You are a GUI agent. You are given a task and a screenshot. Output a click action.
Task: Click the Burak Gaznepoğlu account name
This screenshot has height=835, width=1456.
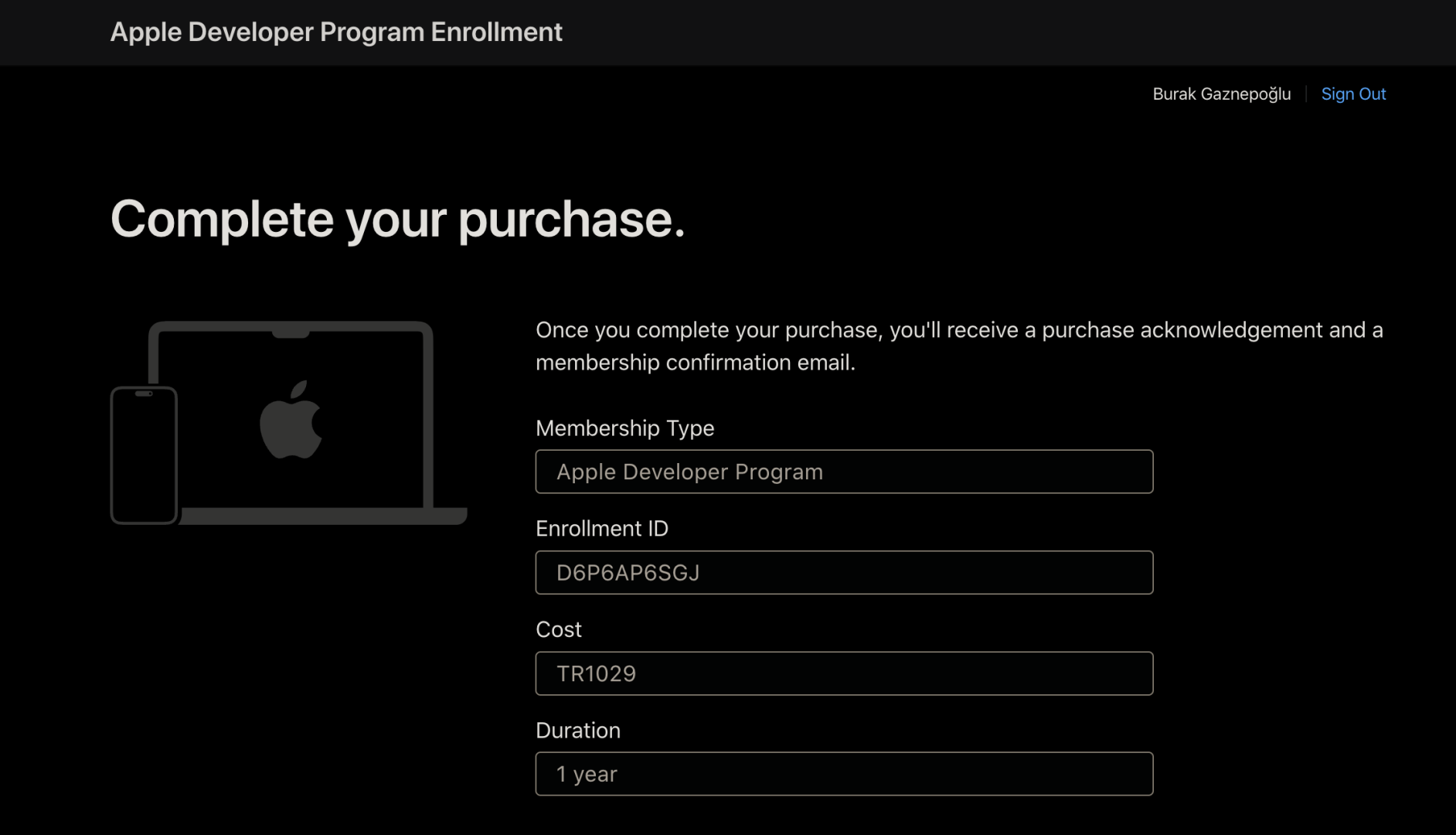tap(1221, 94)
